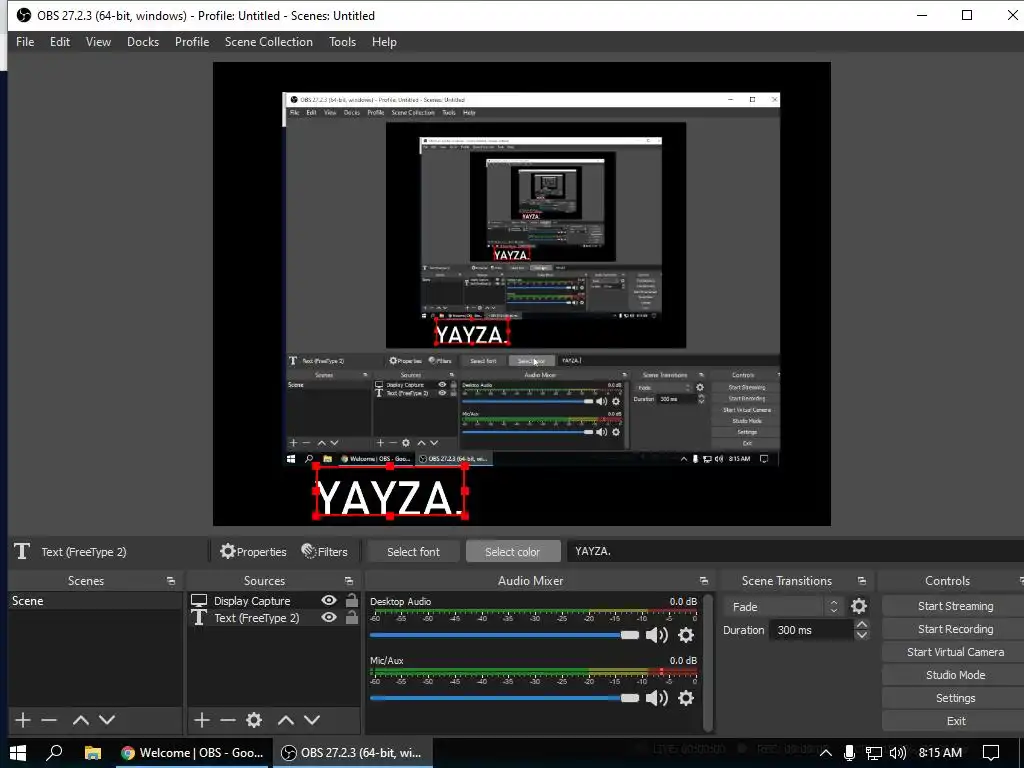The image size is (1024, 768).
Task: Click Select font button
Action: coord(413,552)
